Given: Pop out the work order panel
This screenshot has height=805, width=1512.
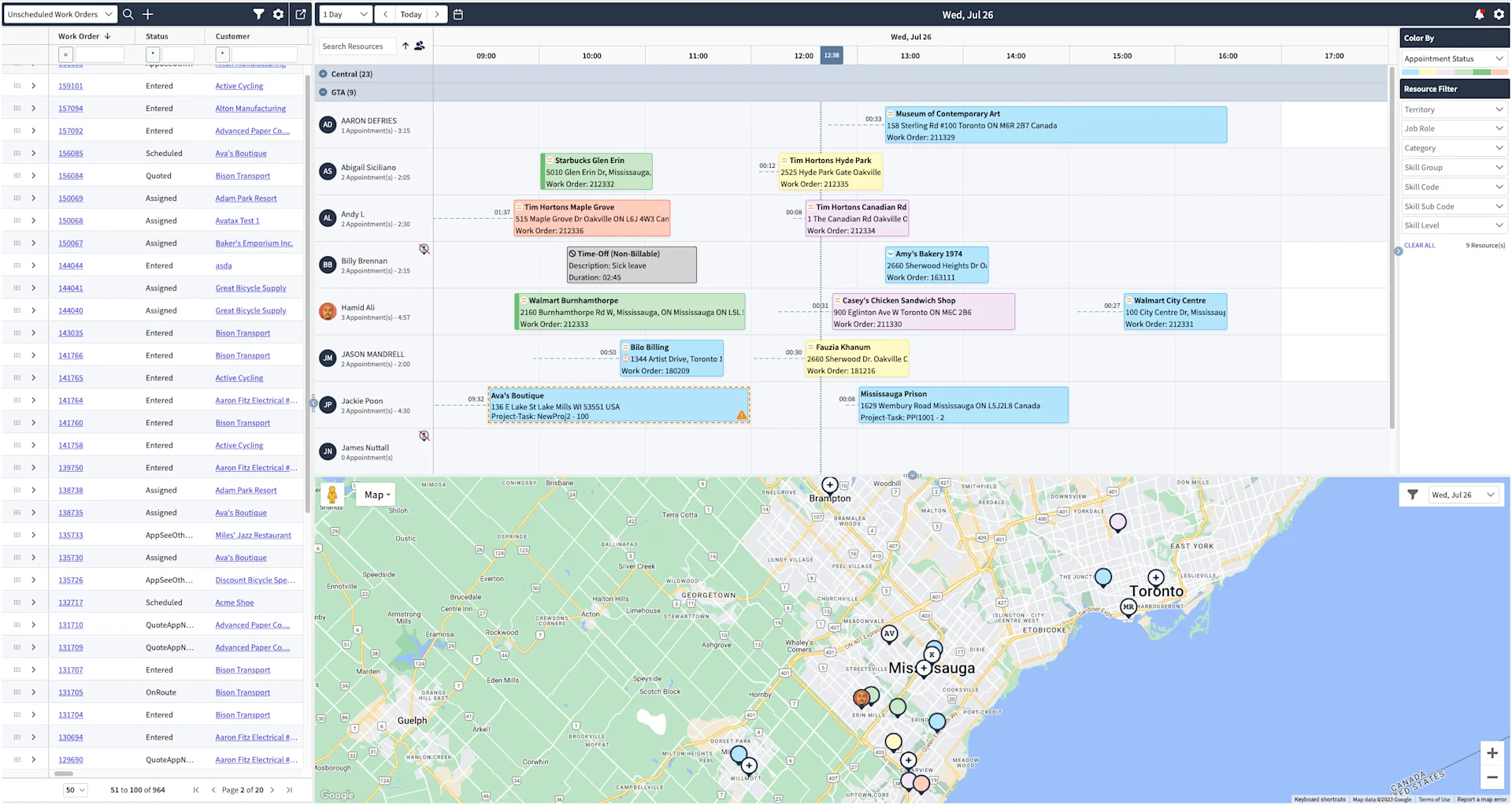Looking at the screenshot, I should click(x=301, y=14).
